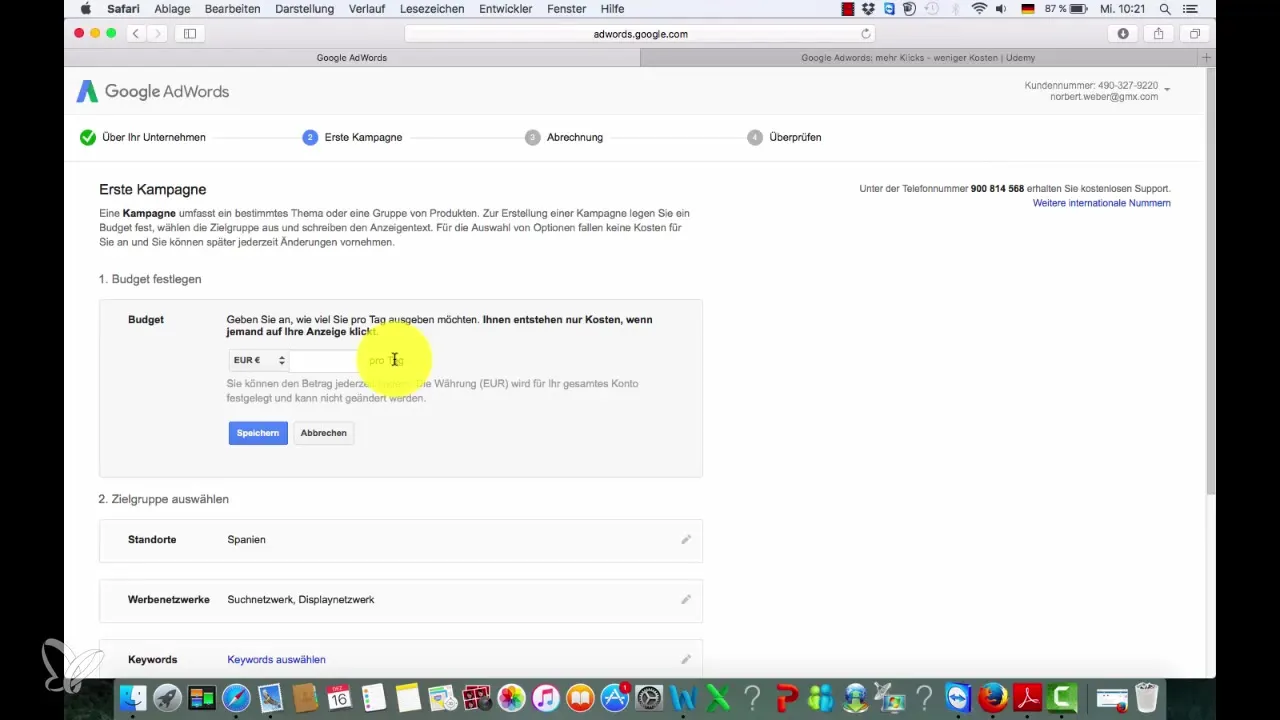The image size is (1280, 720).
Task: Click the green checkmark for Über Ihr Unternehmen
Action: click(88, 137)
